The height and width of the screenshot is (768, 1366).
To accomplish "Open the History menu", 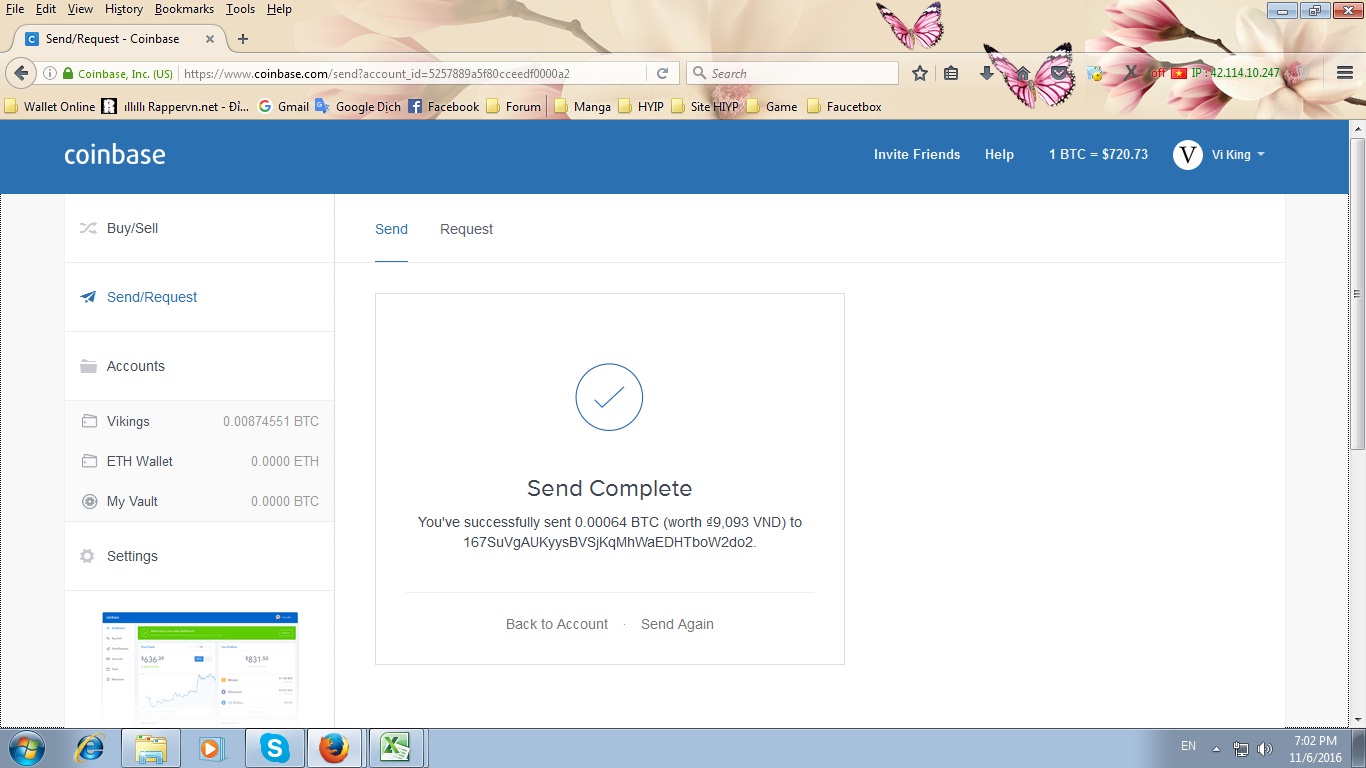I will pyautogui.click(x=124, y=9).
